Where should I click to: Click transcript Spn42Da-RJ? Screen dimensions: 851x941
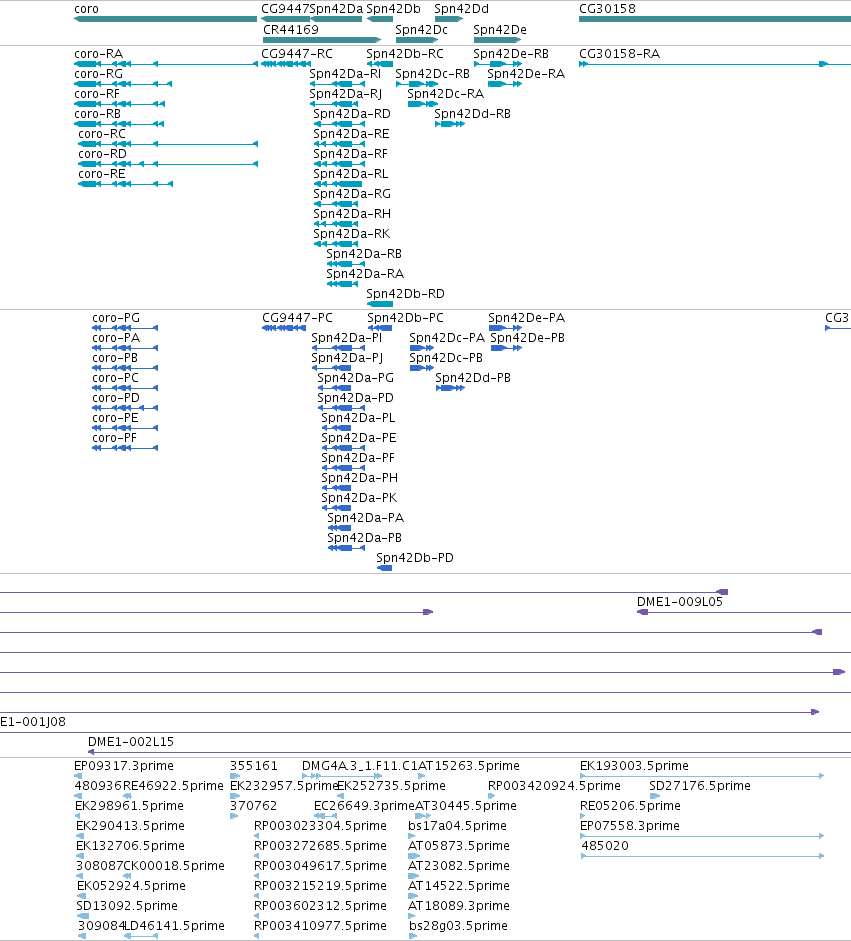[334, 104]
